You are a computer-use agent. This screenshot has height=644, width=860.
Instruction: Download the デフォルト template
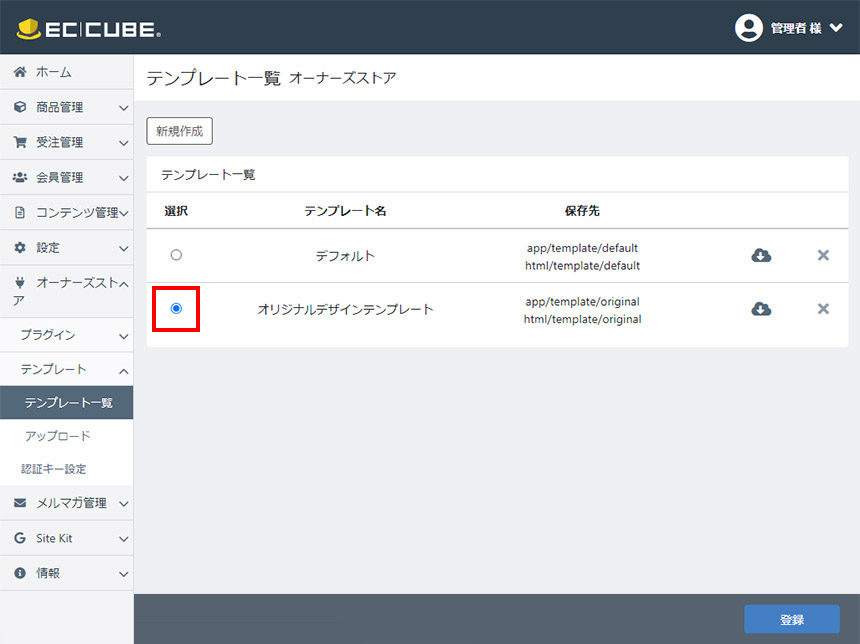[x=761, y=255]
